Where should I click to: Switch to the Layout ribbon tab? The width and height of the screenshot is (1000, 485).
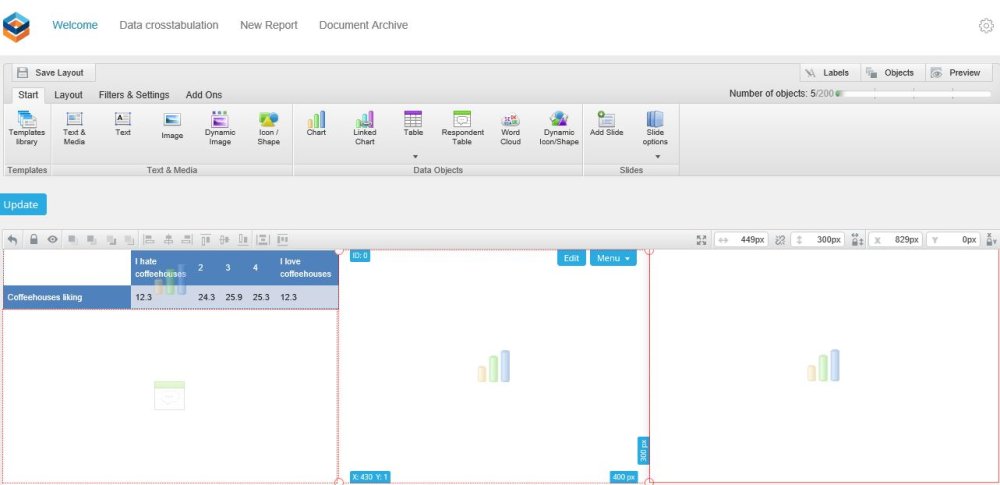click(68, 95)
